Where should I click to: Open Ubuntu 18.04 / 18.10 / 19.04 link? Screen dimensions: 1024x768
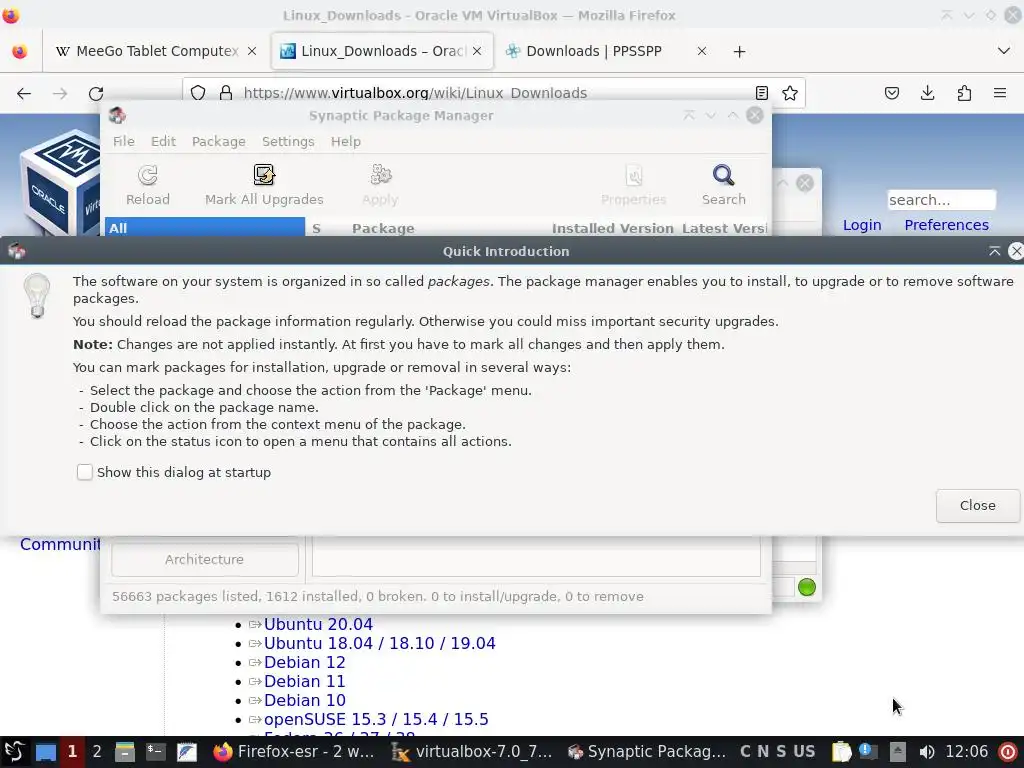(379, 643)
